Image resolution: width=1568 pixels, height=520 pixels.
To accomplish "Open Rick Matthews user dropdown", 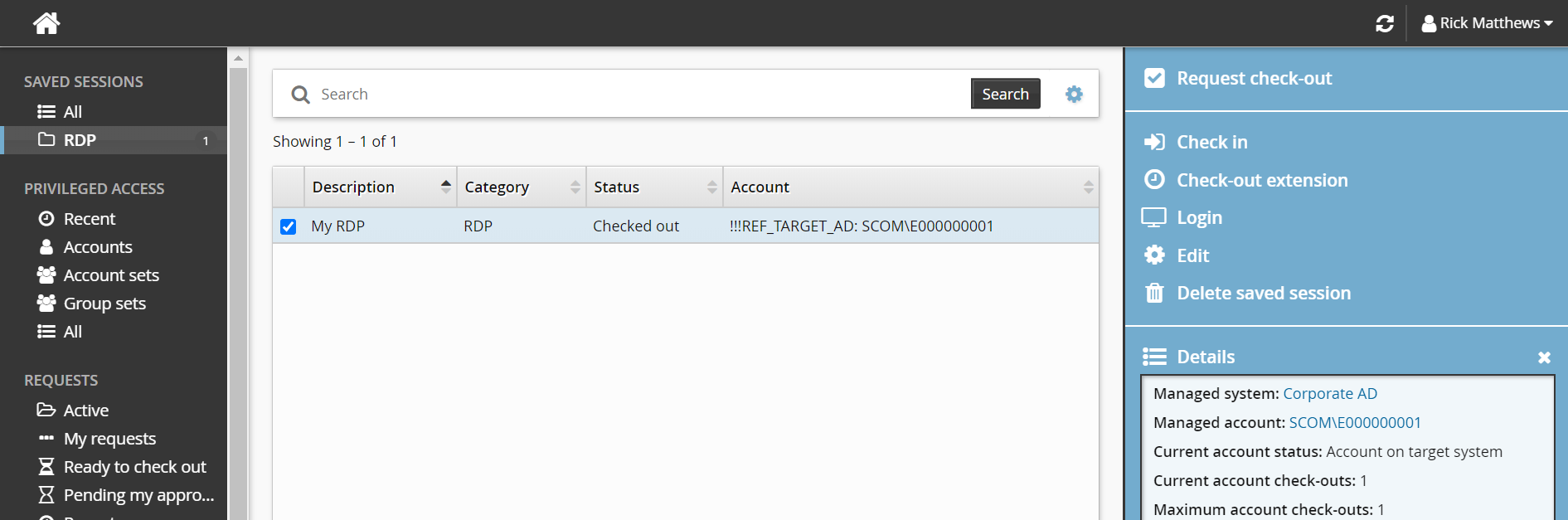I will (1487, 23).
